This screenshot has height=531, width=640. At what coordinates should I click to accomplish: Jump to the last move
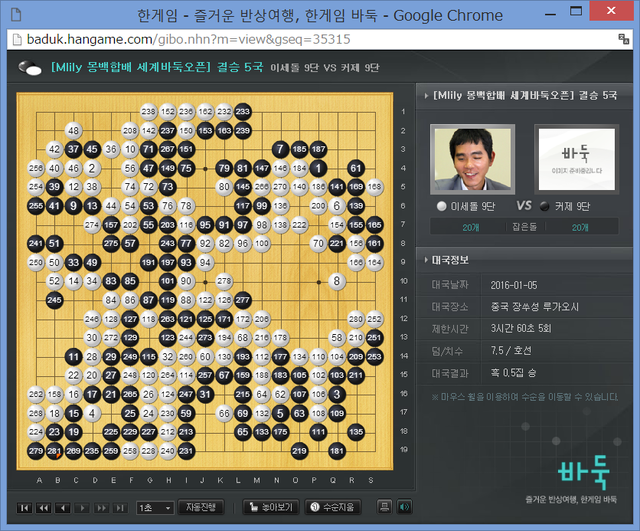coord(120,508)
